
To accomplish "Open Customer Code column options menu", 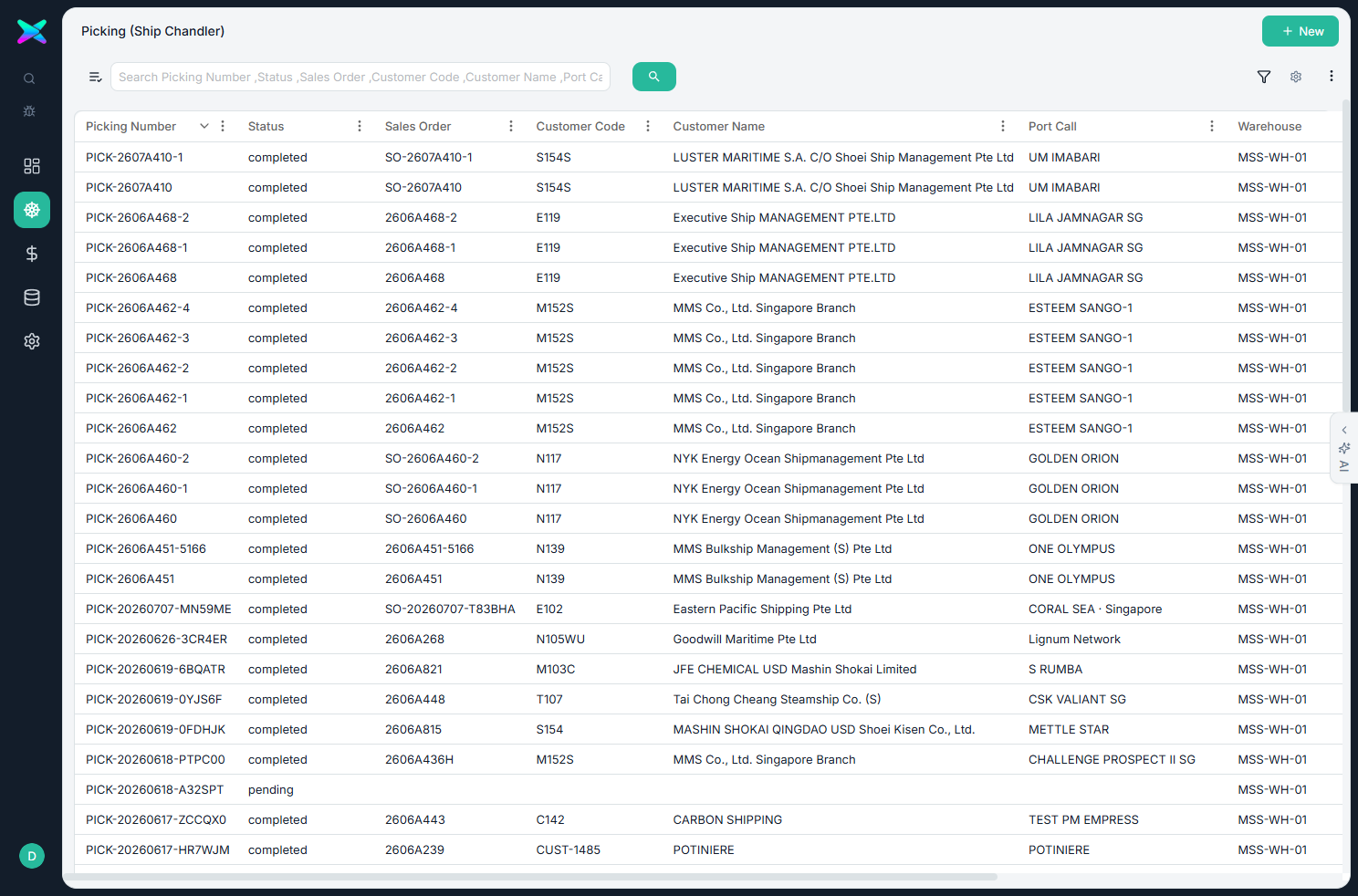I will (x=648, y=126).
